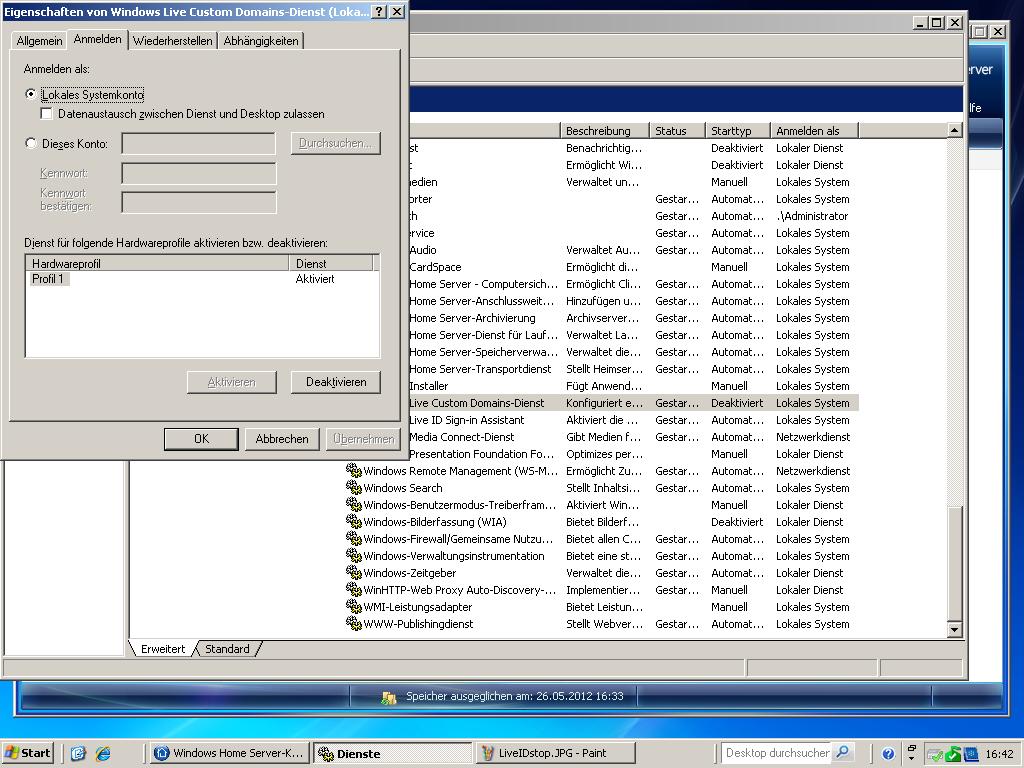The image size is (1024, 768).
Task: Click the desktop search magnifier icon
Action: (842, 752)
